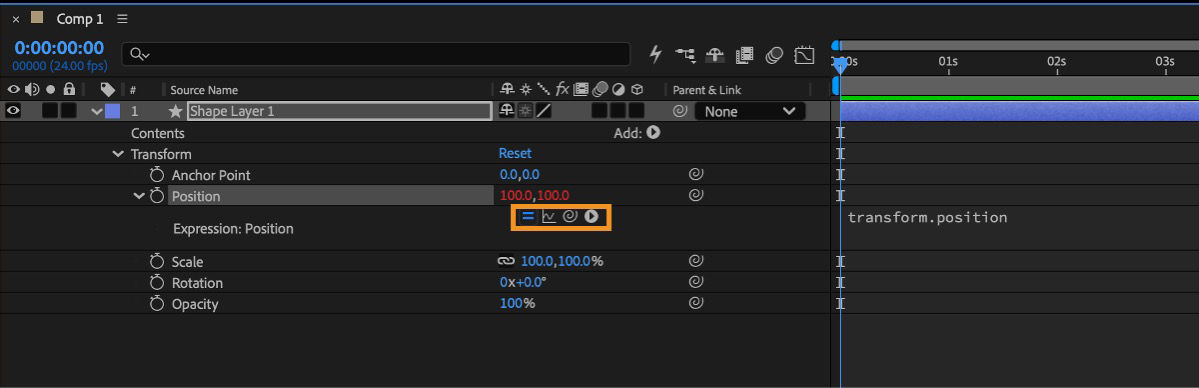This screenshot has width=1199, height=388.
Task: Click the current time 0:00:00:00 display
Action: [x=59, y=48]
